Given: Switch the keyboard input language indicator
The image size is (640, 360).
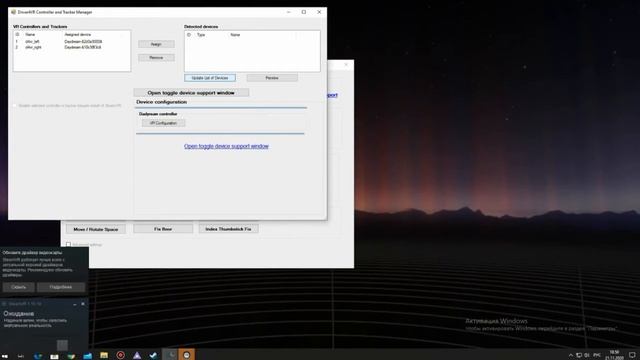Looking at the screenshot, I should click(597, 356).
